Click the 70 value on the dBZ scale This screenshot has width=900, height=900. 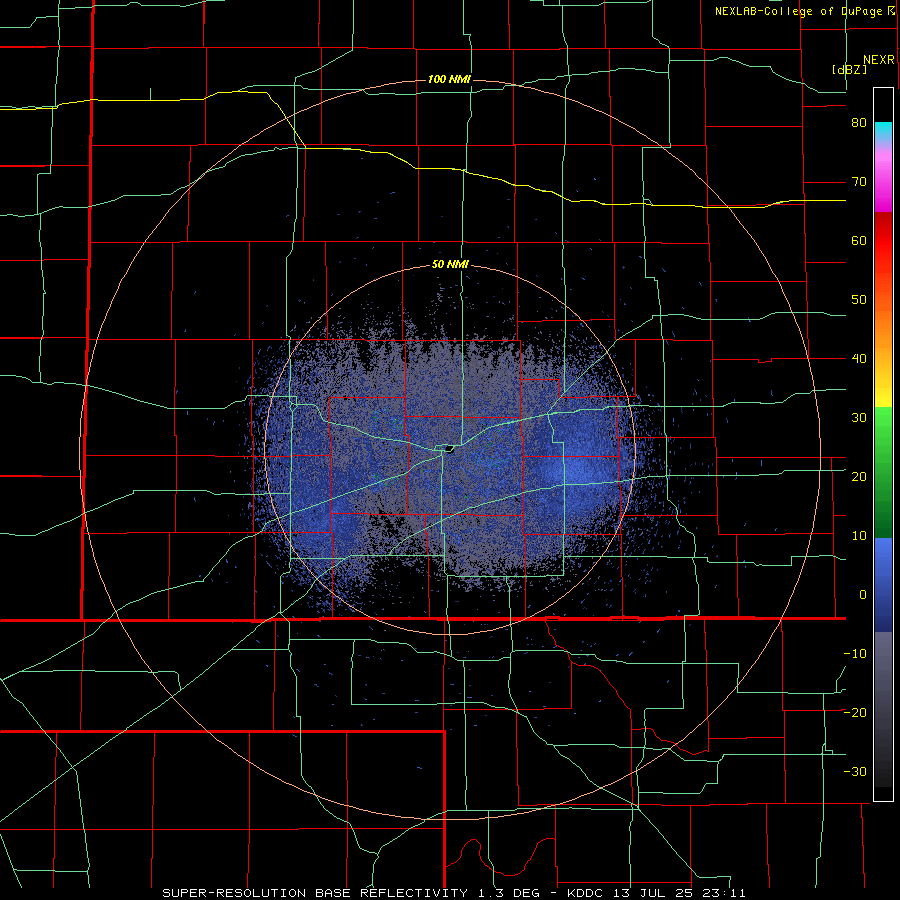[x=859, y=182]
